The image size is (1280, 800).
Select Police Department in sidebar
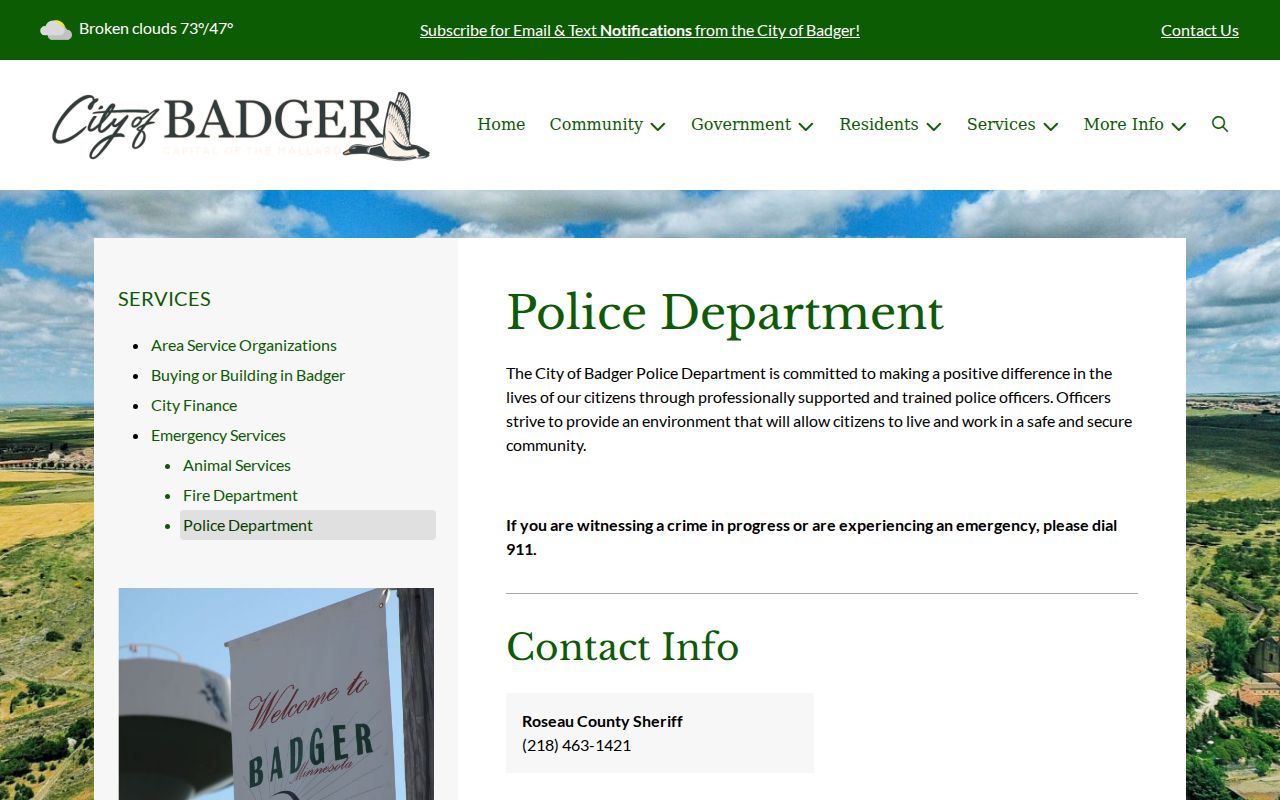point(308,525)
